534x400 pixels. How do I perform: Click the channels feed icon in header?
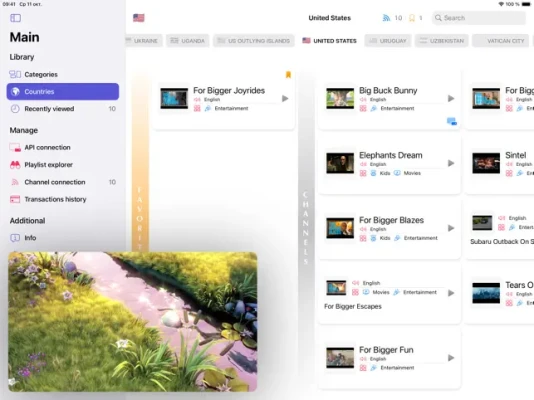pyautogui.click(x=386, y=18)
